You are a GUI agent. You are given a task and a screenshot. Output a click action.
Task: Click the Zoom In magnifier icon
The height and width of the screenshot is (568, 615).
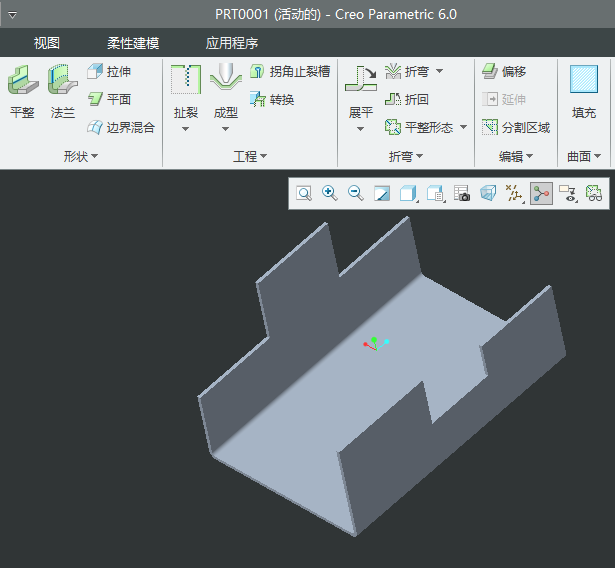click(330, 193)
